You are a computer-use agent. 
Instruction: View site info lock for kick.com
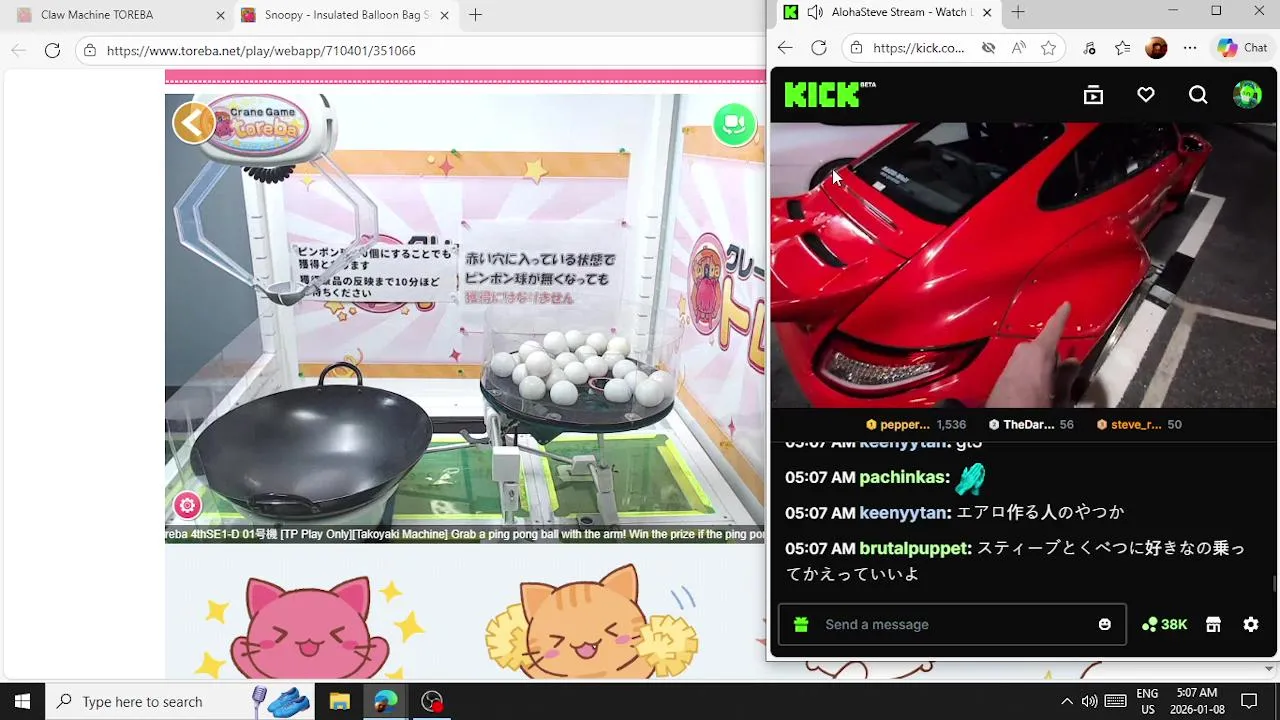pos(857,48)
